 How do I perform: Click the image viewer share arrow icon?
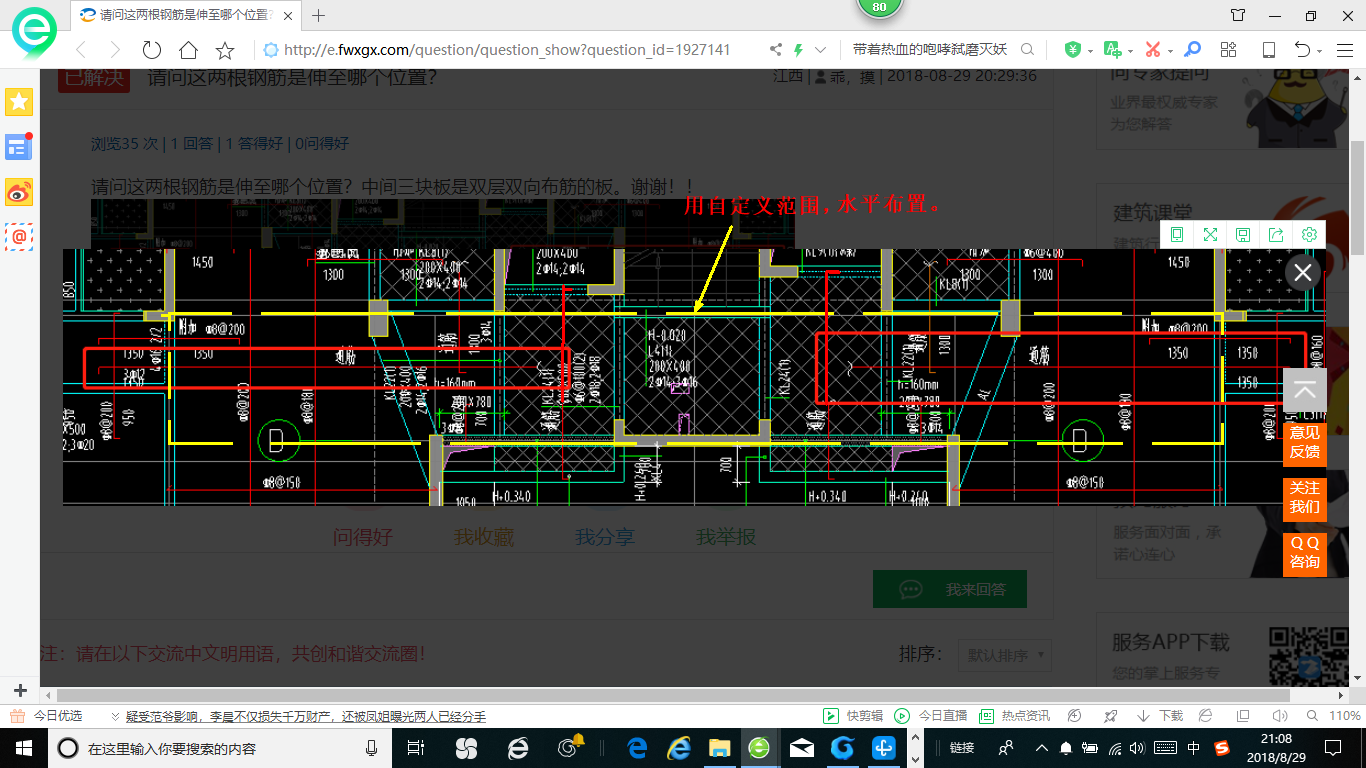(x=1276, y=234)
